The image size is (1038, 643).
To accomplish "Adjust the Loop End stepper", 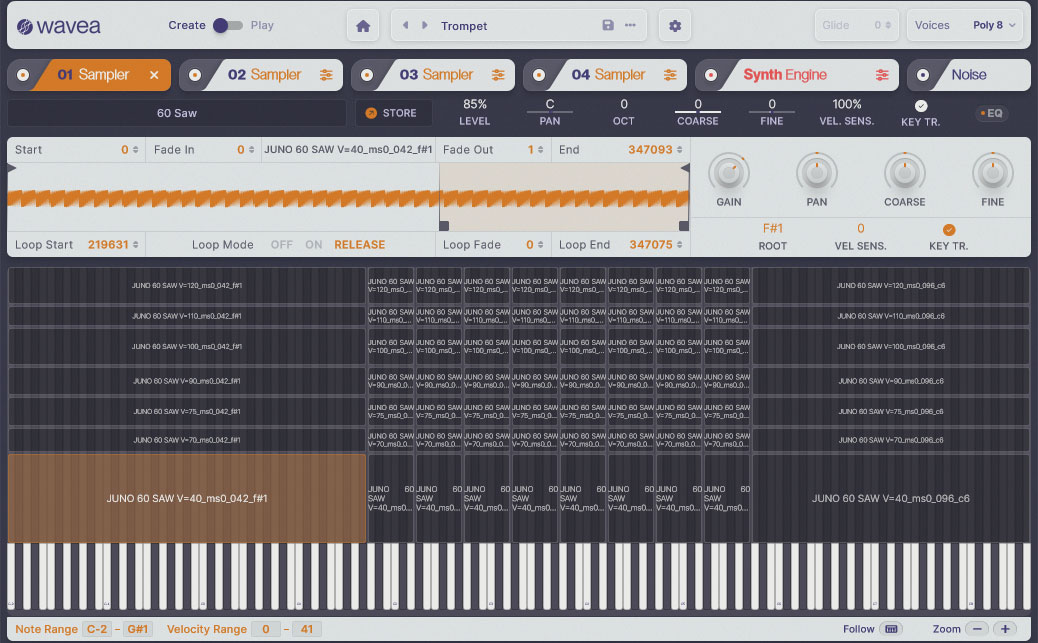I will tap(679, 244).
